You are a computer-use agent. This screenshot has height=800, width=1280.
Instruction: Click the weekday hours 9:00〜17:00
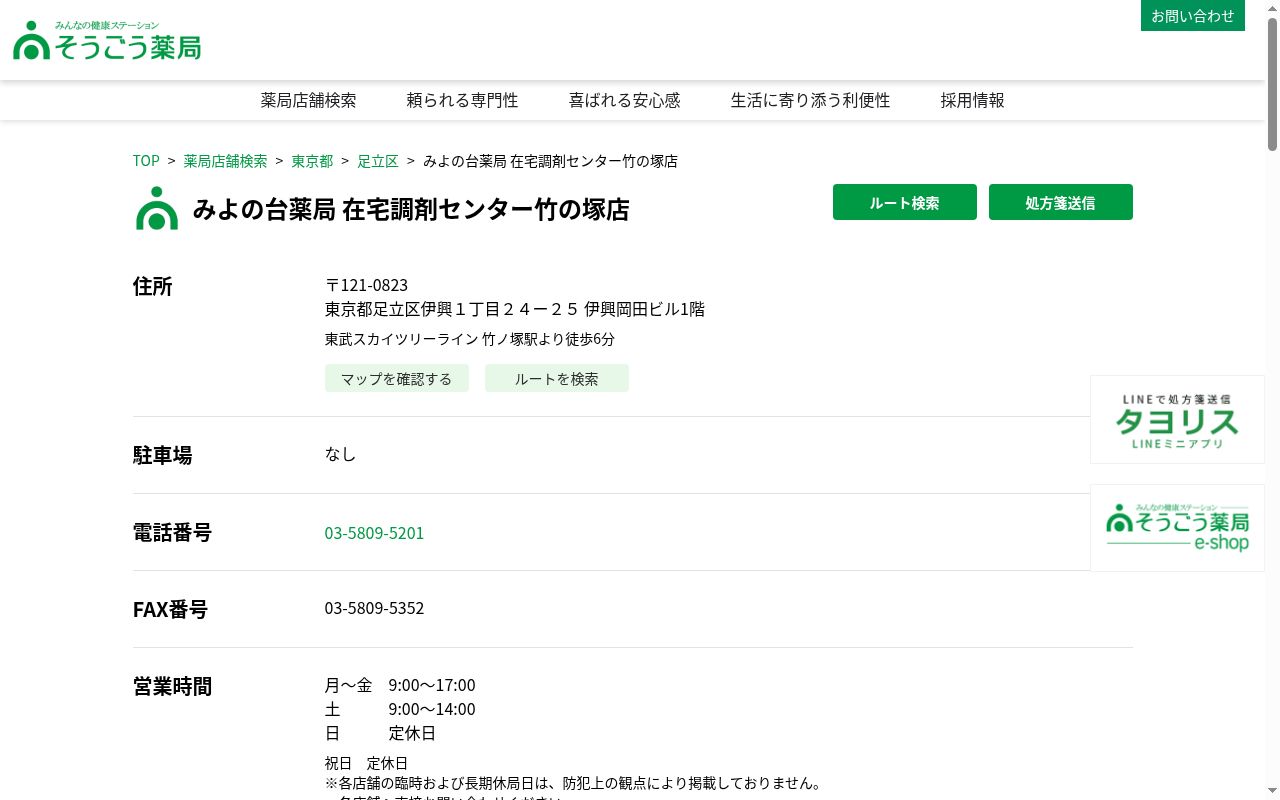click(x=432, y=685)
